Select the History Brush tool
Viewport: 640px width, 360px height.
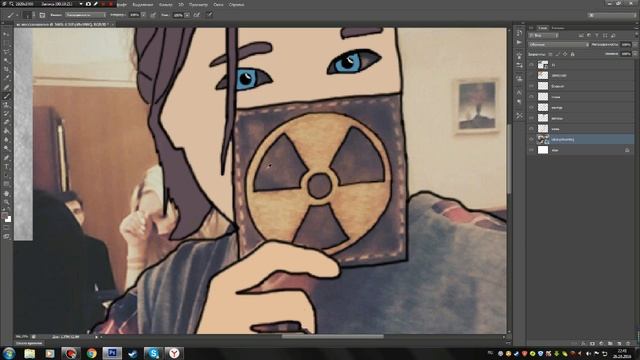pos(6,113)
